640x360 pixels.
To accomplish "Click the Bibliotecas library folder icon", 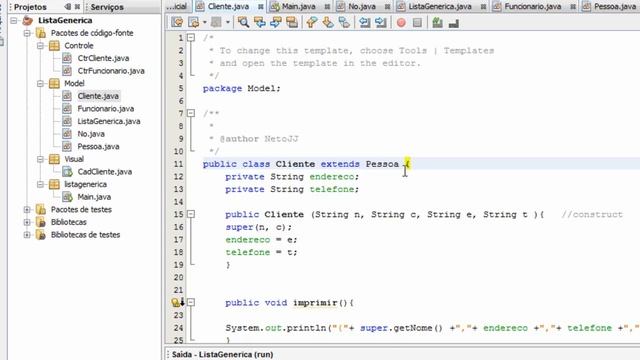I will (x=41, y=222).
